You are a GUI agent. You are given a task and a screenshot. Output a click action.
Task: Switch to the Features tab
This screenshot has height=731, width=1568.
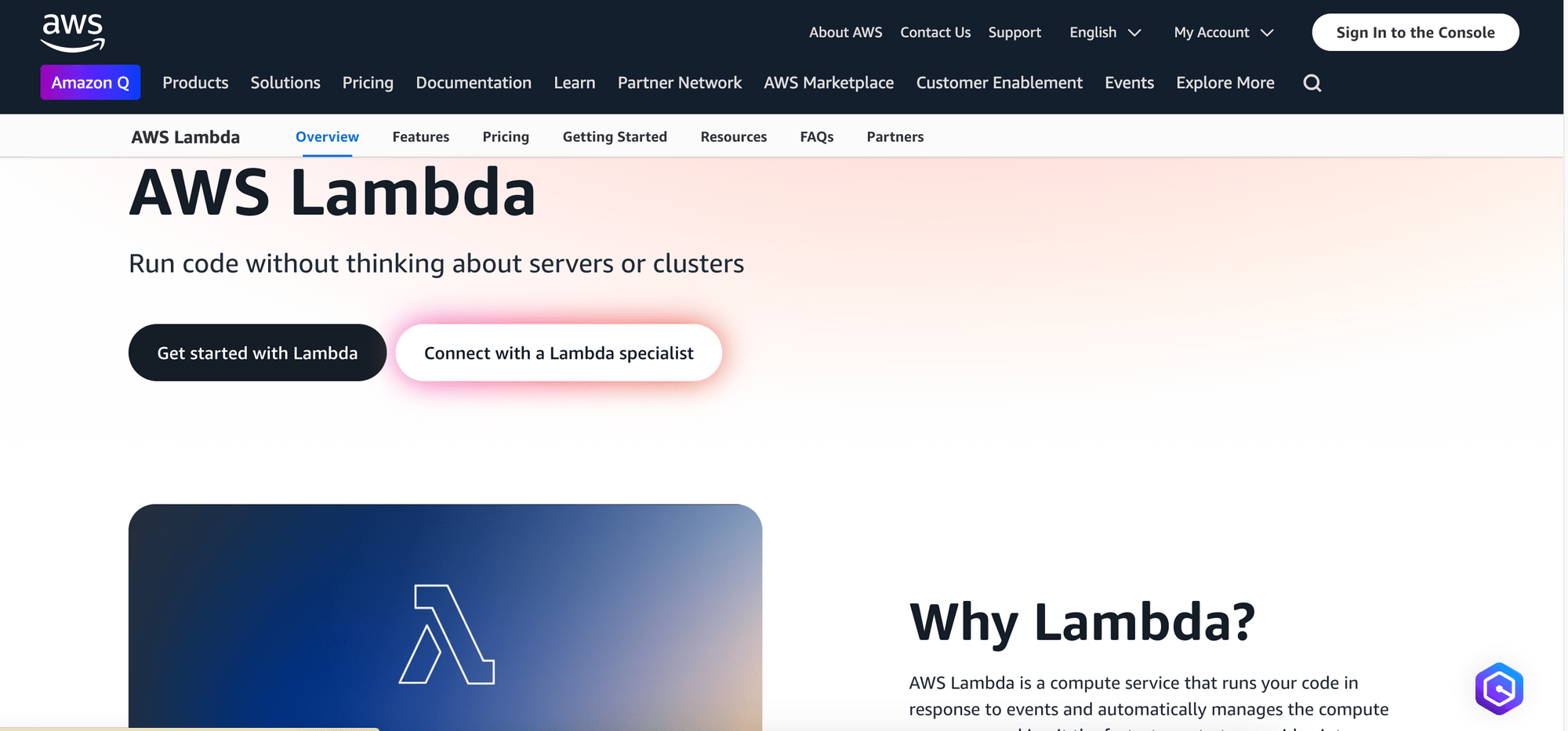(421, 136)
